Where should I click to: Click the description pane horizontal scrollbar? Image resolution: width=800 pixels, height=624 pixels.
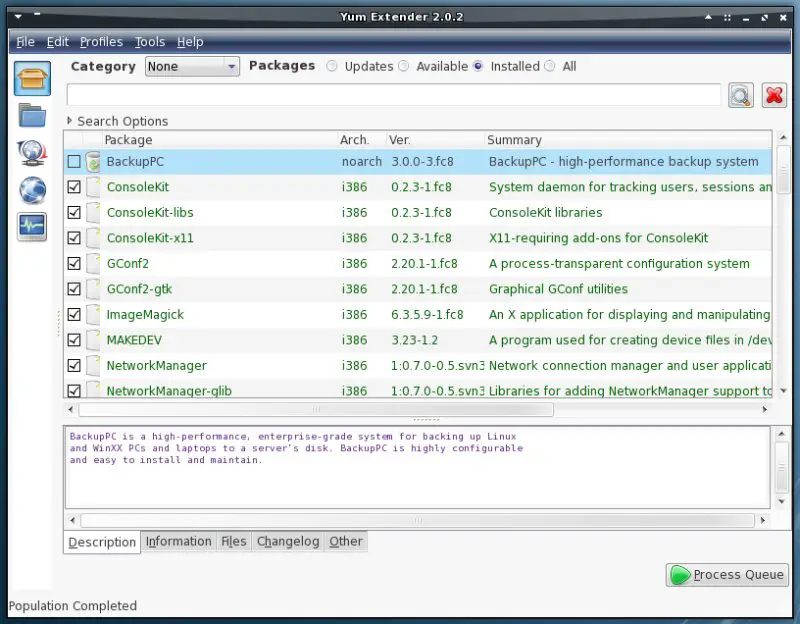[417, 520]
